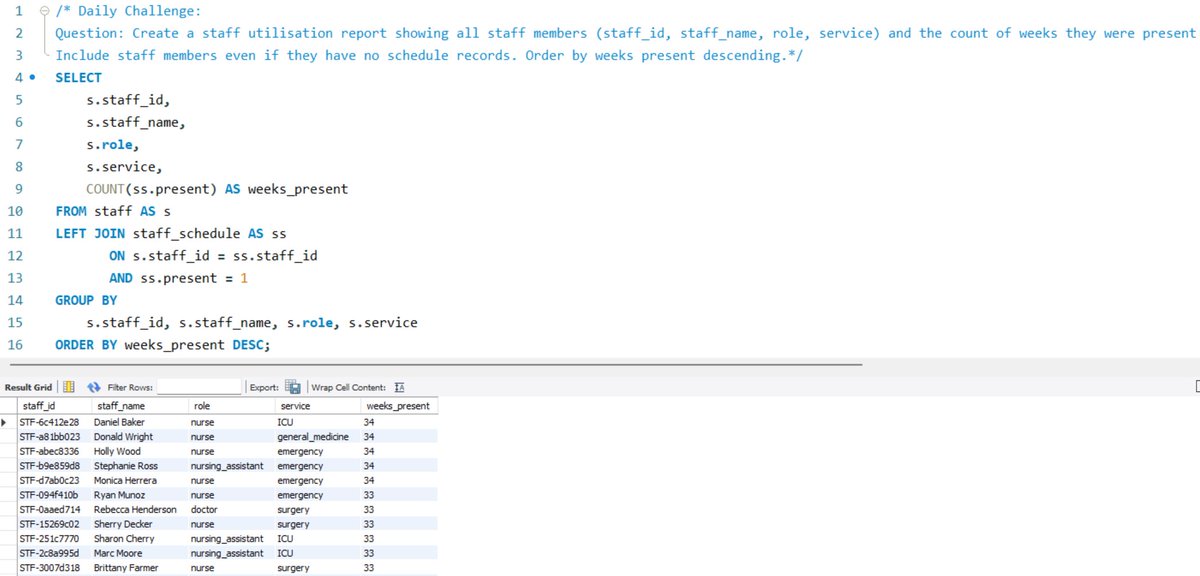Sort by the service column header
This screenshot has width=1200, height=576.
click(x=318, y=406)
